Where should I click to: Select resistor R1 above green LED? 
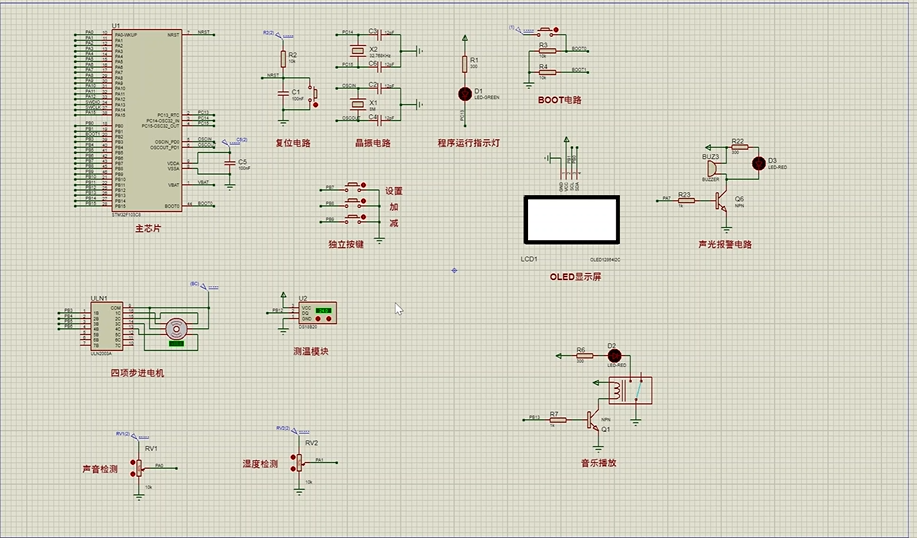tap(464, 64)
